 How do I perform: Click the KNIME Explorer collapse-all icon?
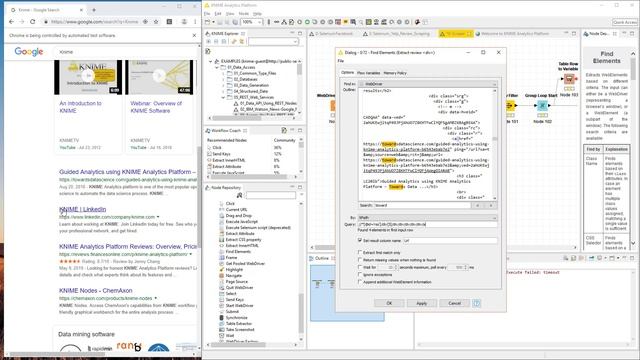(x=216, y=42)
